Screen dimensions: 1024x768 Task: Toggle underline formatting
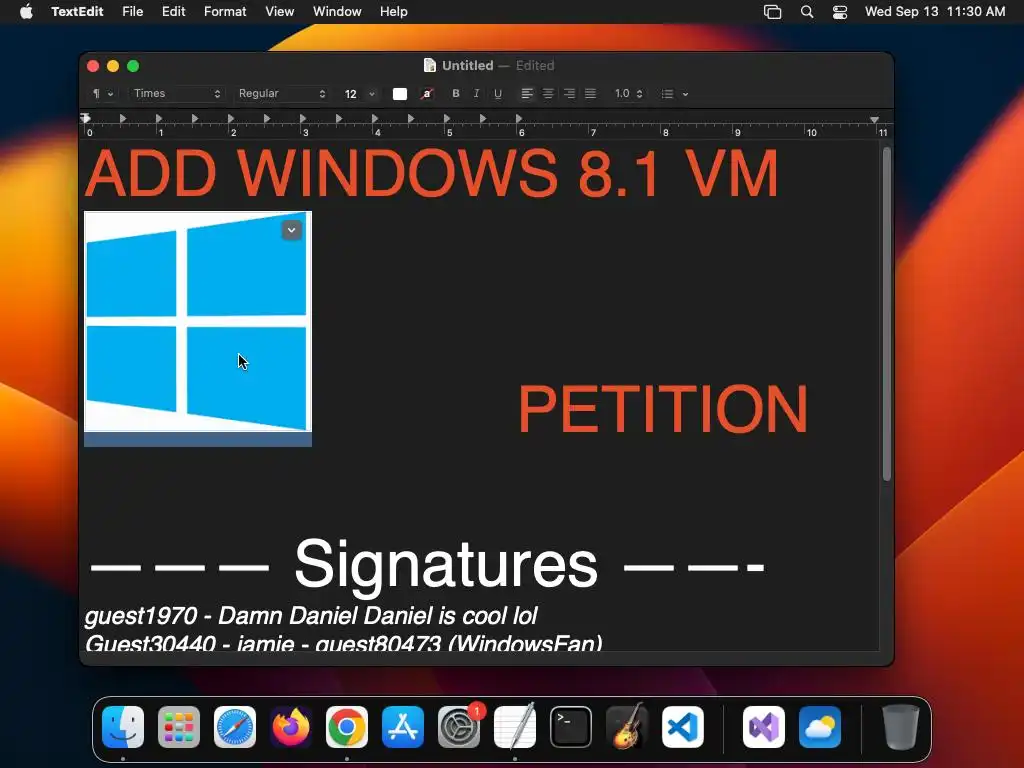498,94
